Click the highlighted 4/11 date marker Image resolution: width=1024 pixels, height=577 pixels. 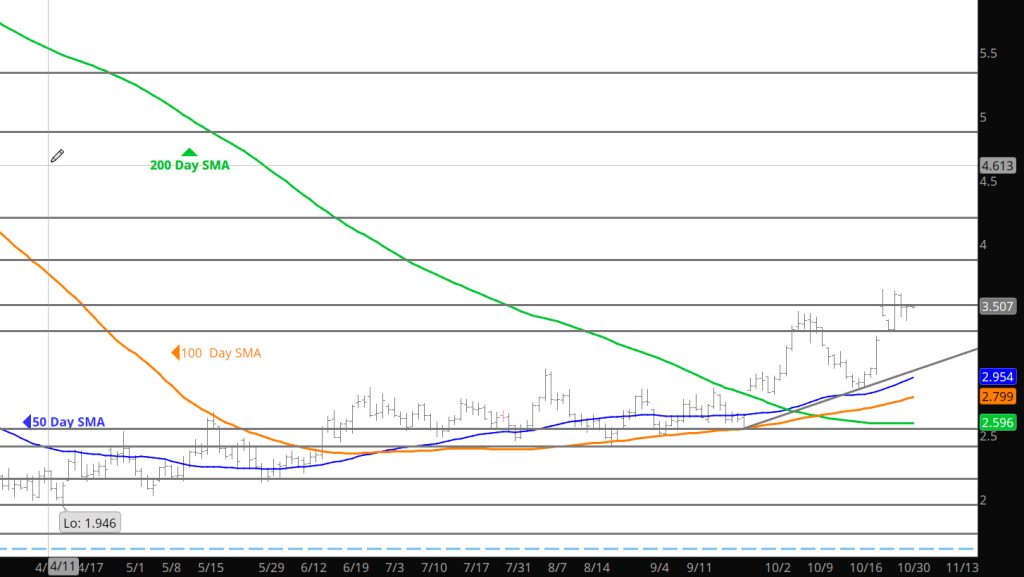[x=62, y=567]
